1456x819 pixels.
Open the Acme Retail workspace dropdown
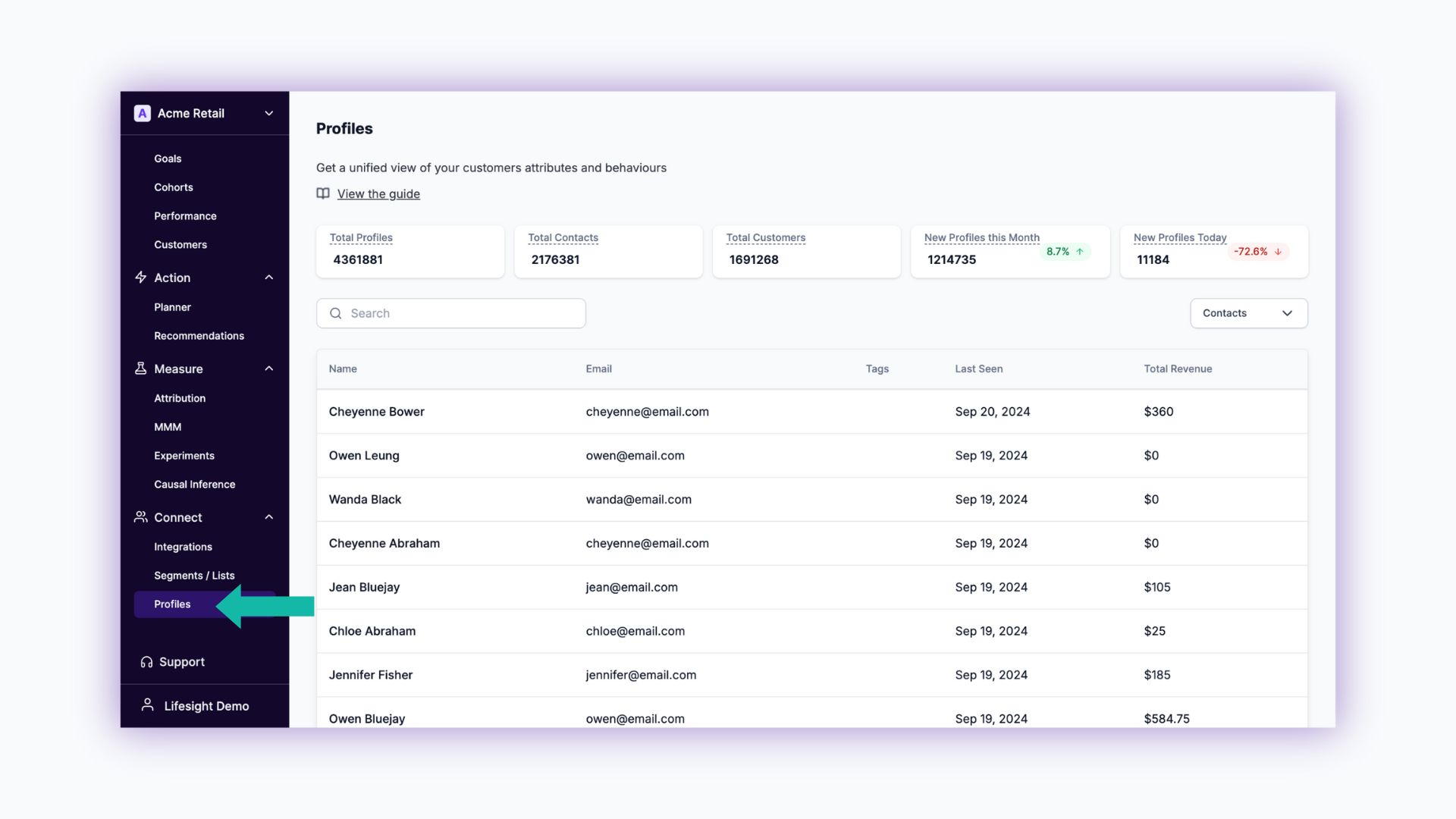click(x=268, y=113)
